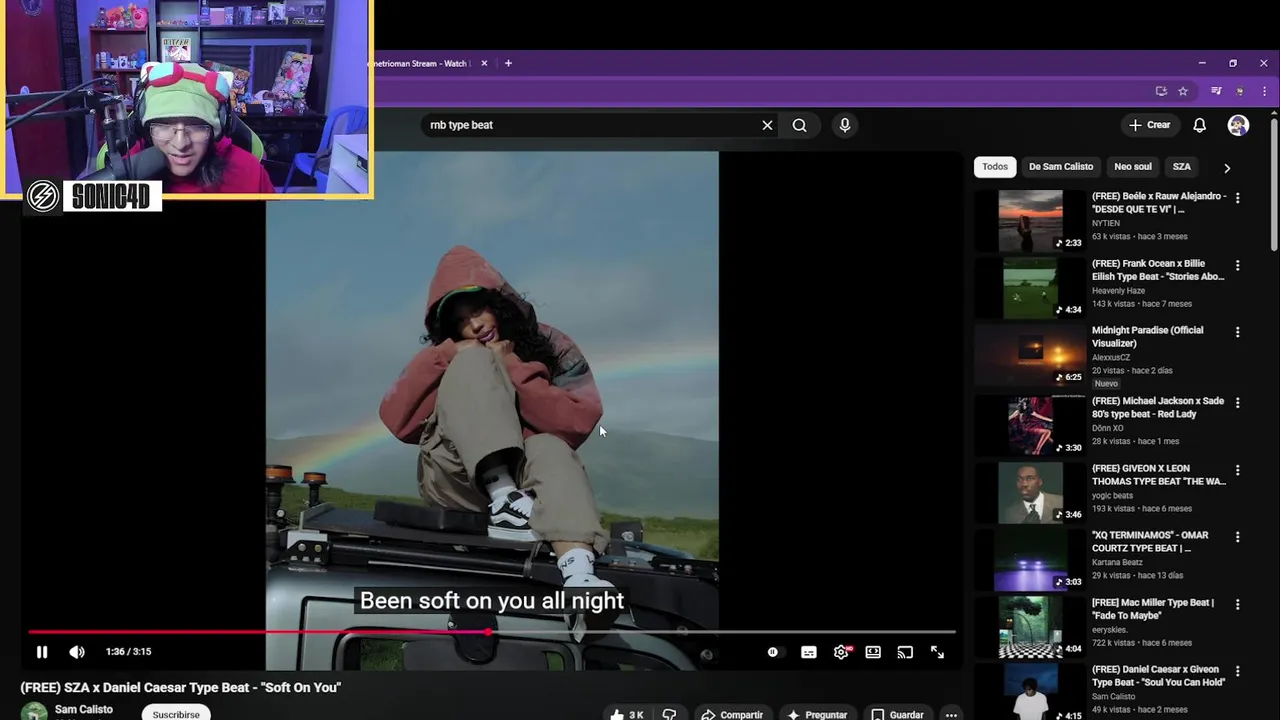Close the 'Stream - Watch' browser tab
The image size is (1280, 720).
coord(484,63)
